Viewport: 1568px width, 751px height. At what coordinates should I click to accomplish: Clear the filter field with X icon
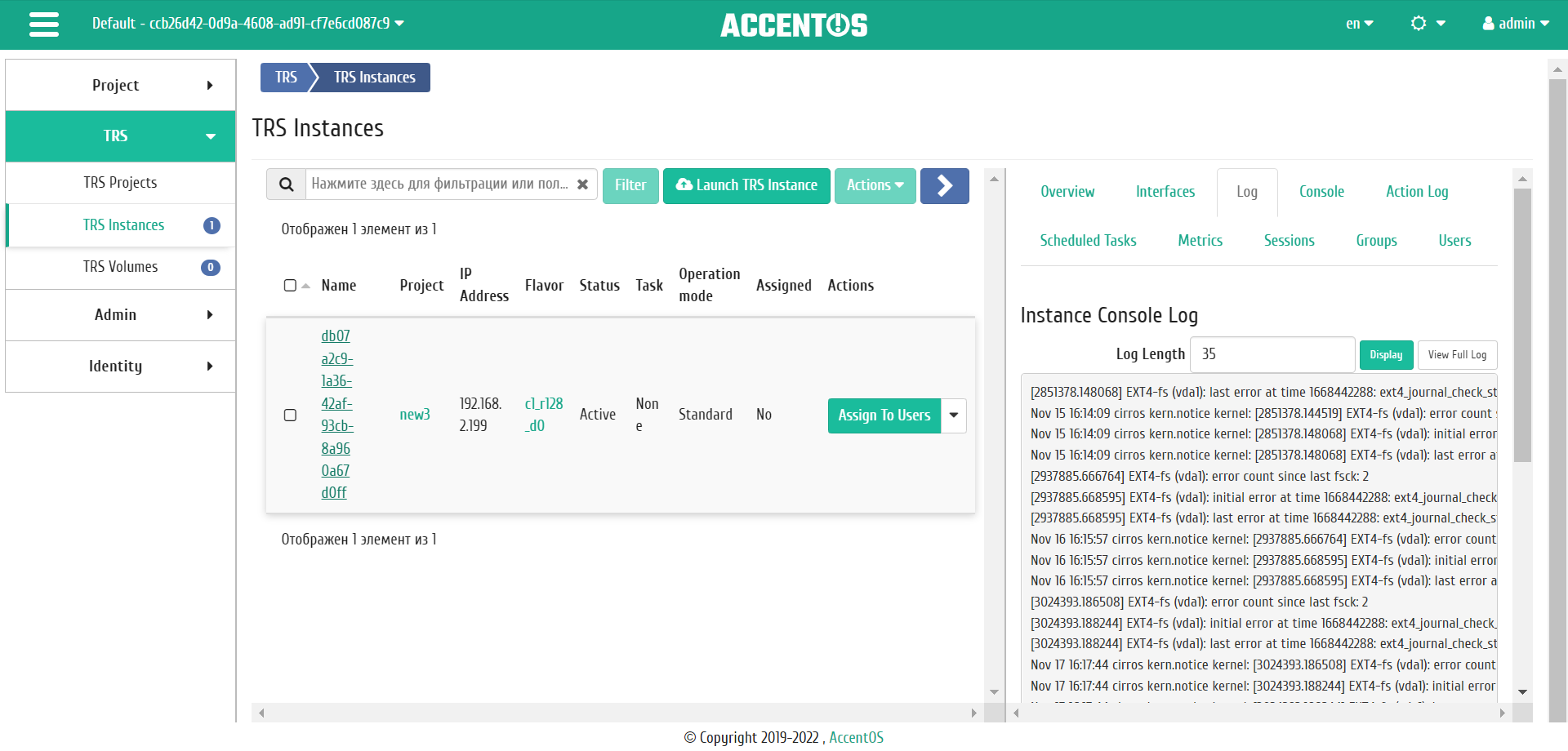click(x=582, y=184)
